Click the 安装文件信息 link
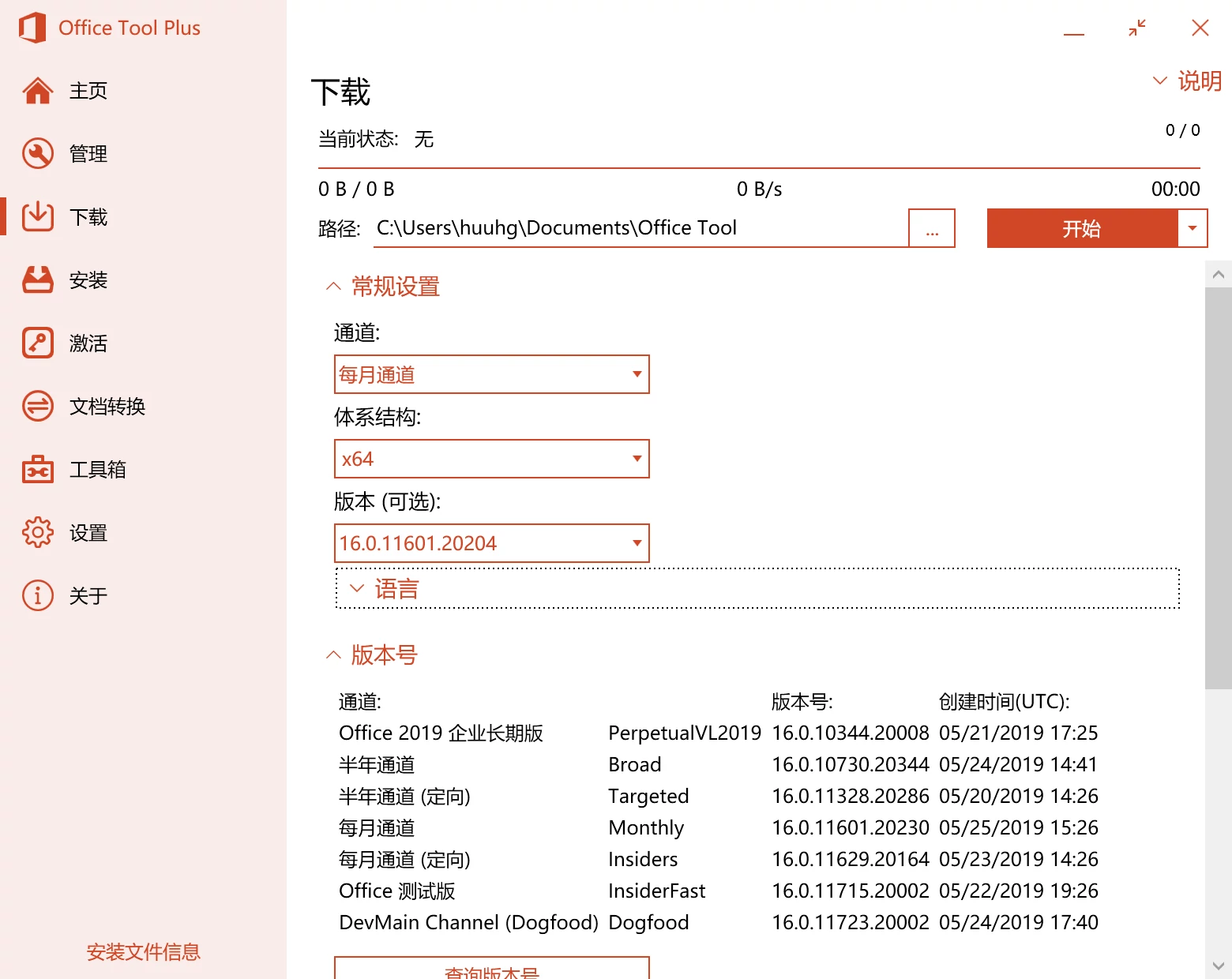This screenshot has width=1232, height=979. (x=143, y=952)
